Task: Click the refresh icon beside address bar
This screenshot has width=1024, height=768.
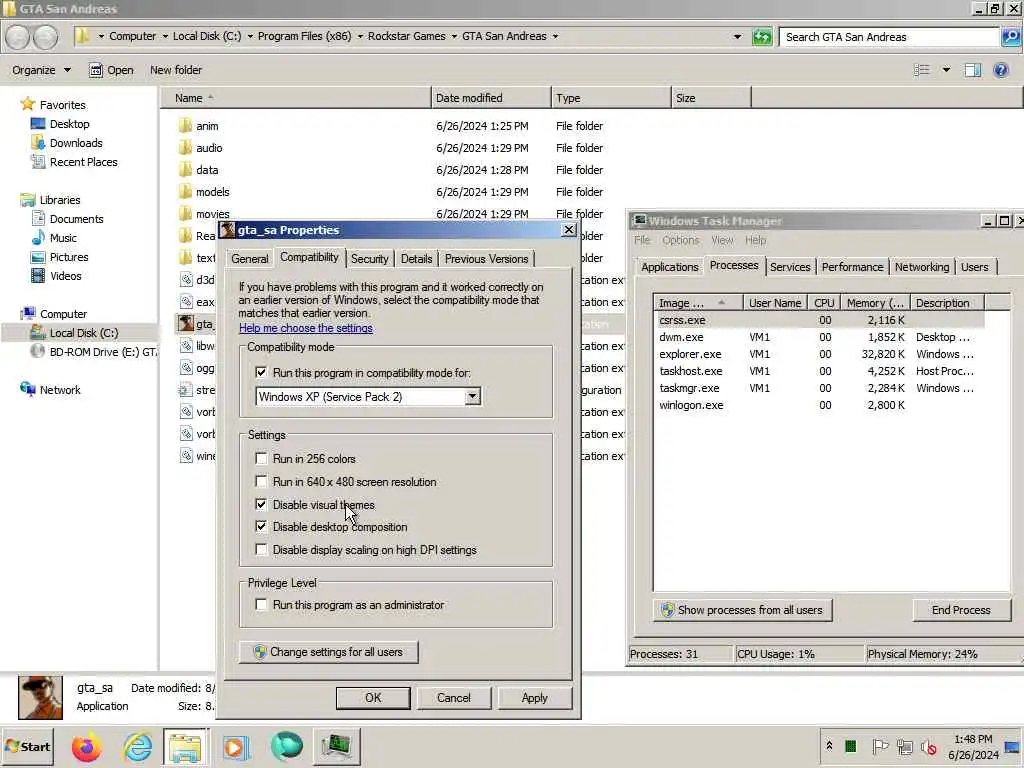Action: pos(761,37)
